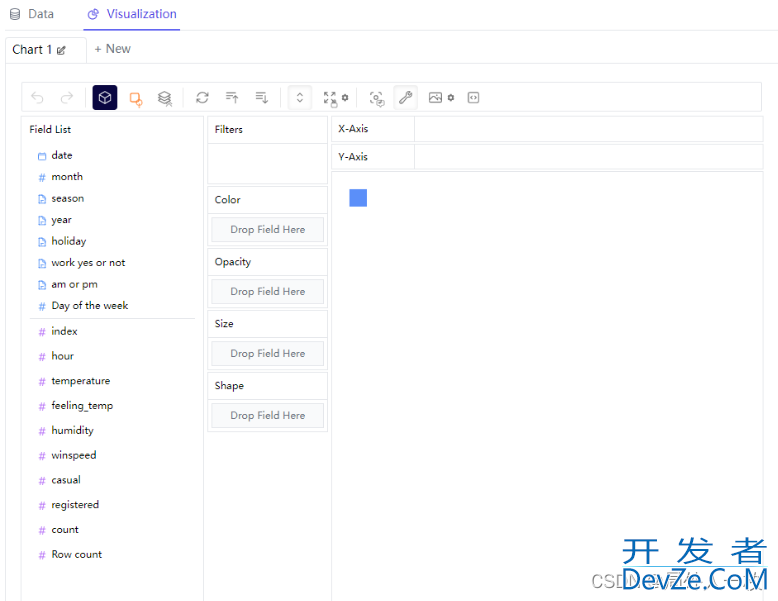778x601 pixels.
Task: Click the export image icon
Action: tap(435, 97)
